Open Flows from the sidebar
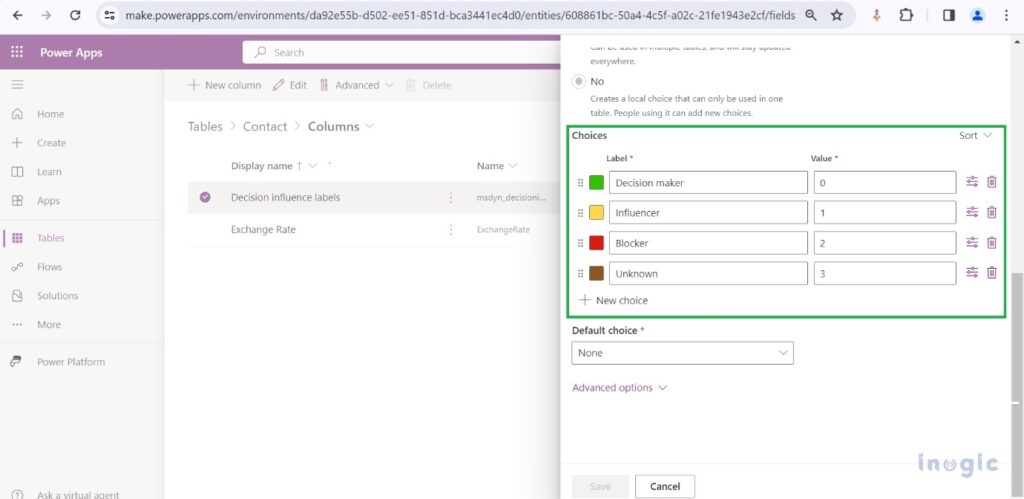The width and height of the screenshot is (1024, 499). point(49,267)
